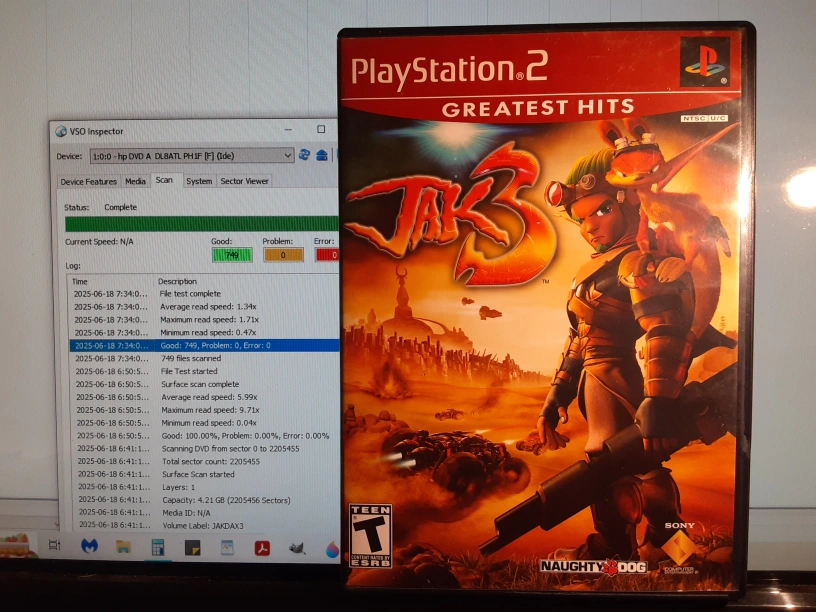Image resolution: width=816 pixels, height=612 pixels.
Task: Click the Description column header
Action: [178, 281]
